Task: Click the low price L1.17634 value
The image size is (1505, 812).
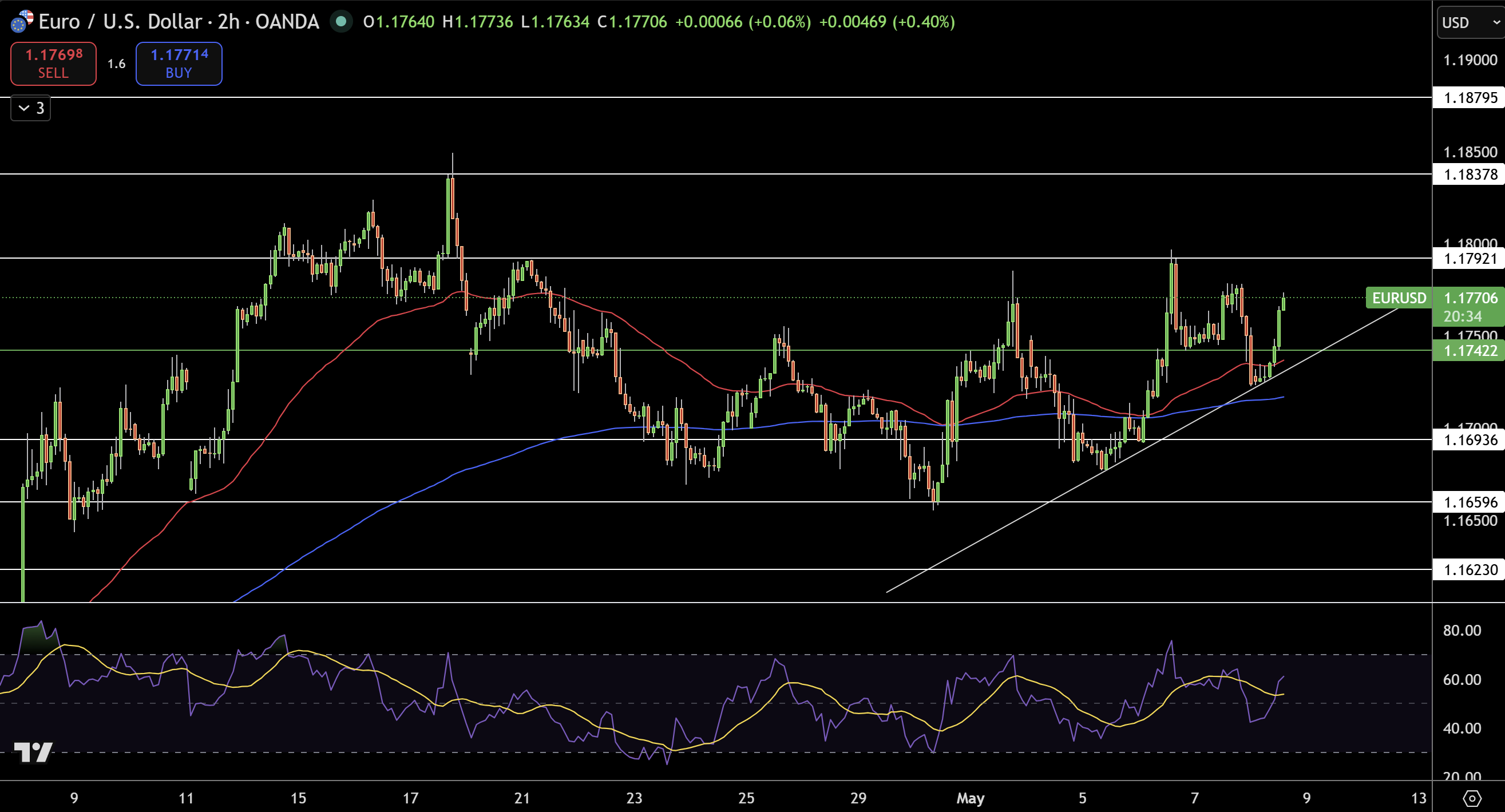Action: point(555,22)
